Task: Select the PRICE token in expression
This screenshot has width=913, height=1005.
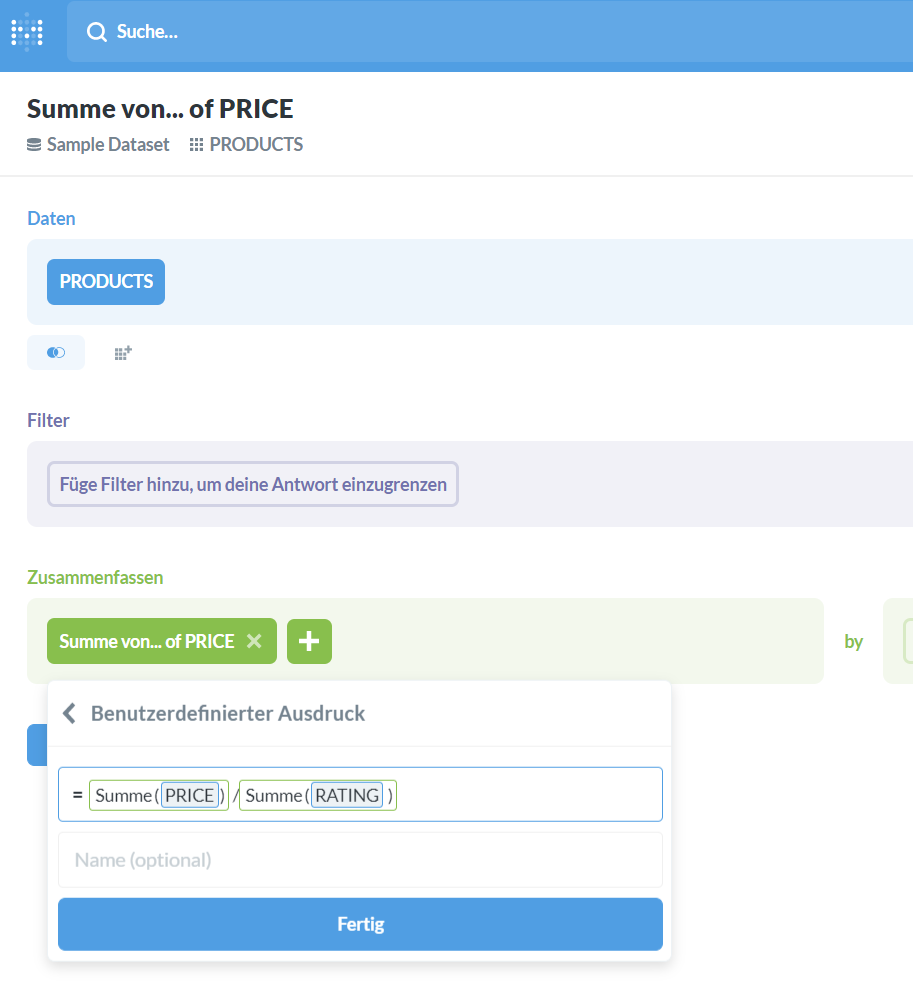Action: point(190,795)
